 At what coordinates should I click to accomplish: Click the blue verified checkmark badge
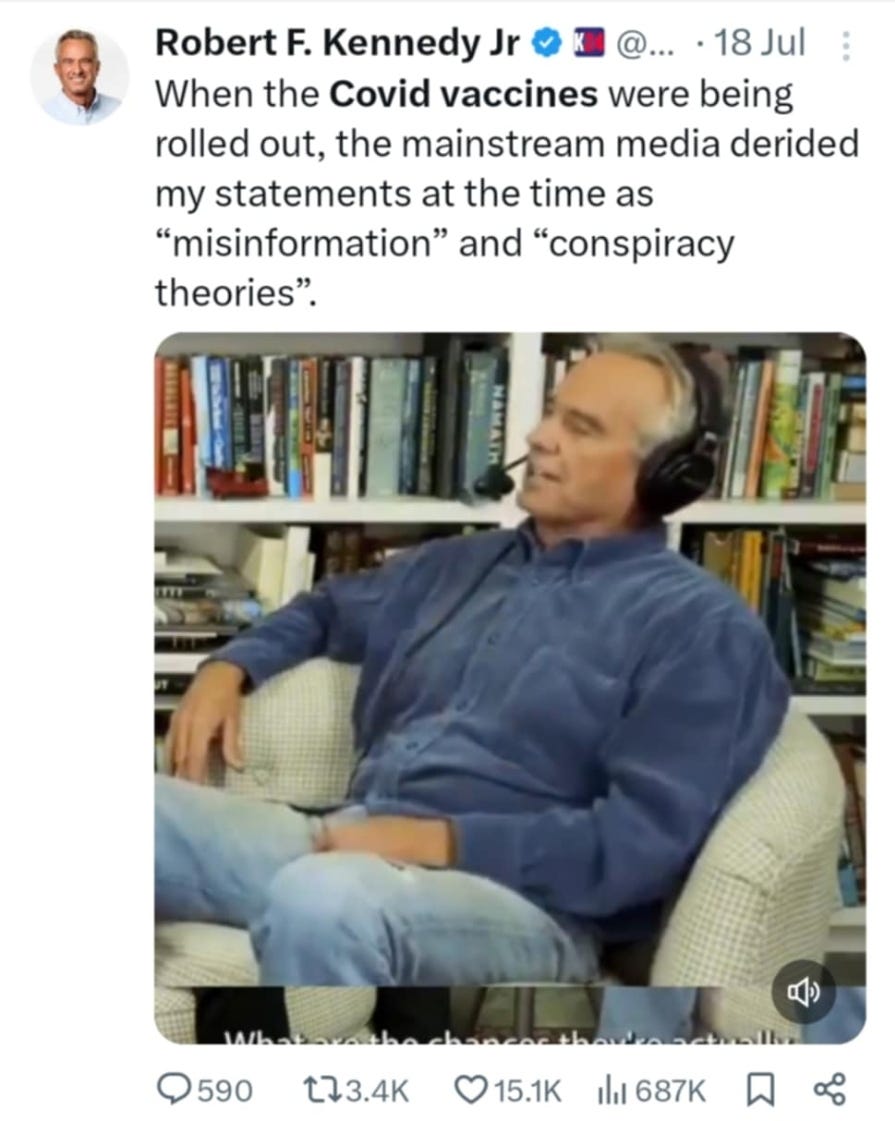click(548, 44)
